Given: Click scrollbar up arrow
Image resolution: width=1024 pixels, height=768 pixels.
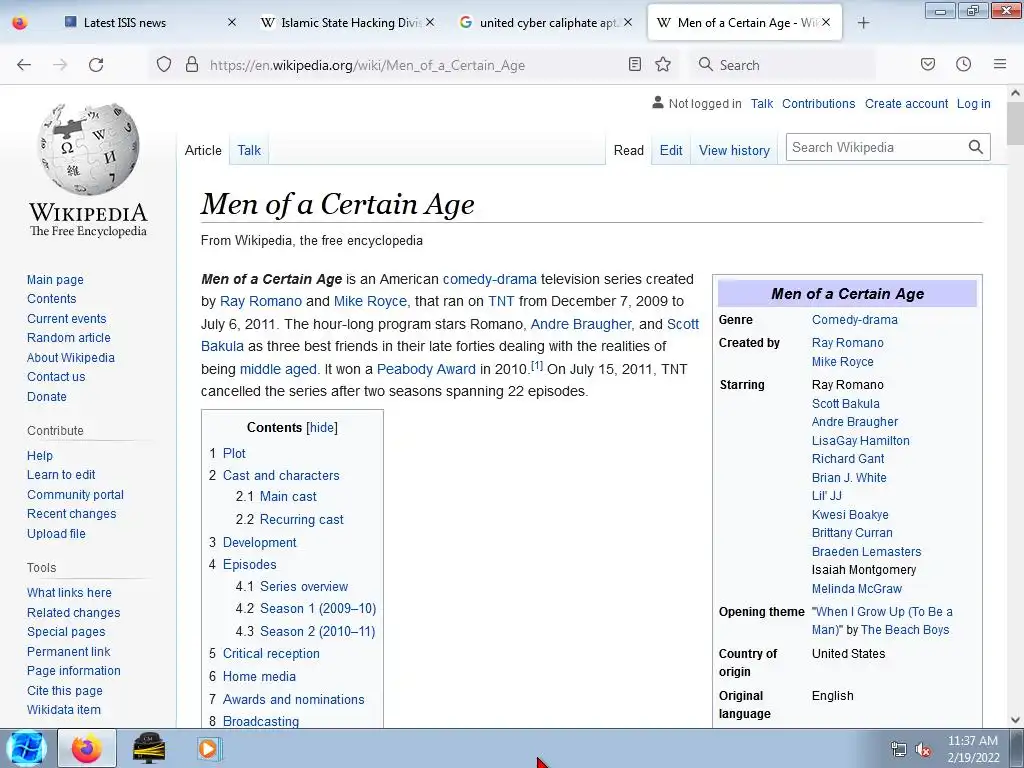Looking at the screenshot, I should pos(1015,93).
